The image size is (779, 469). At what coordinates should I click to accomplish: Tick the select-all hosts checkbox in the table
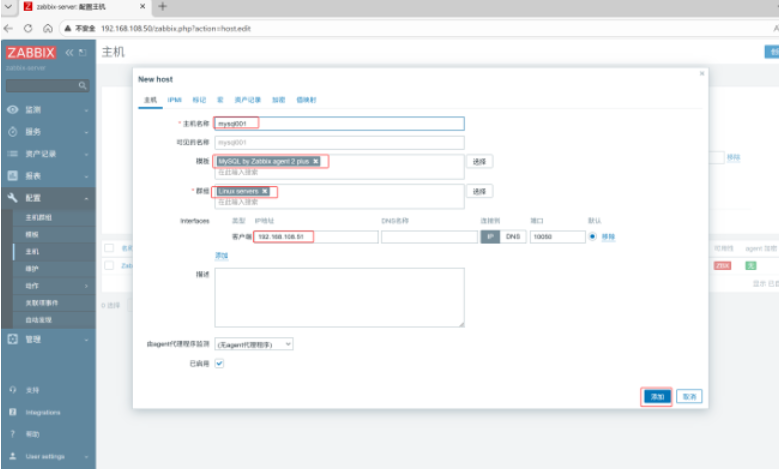tap(109, 248)
